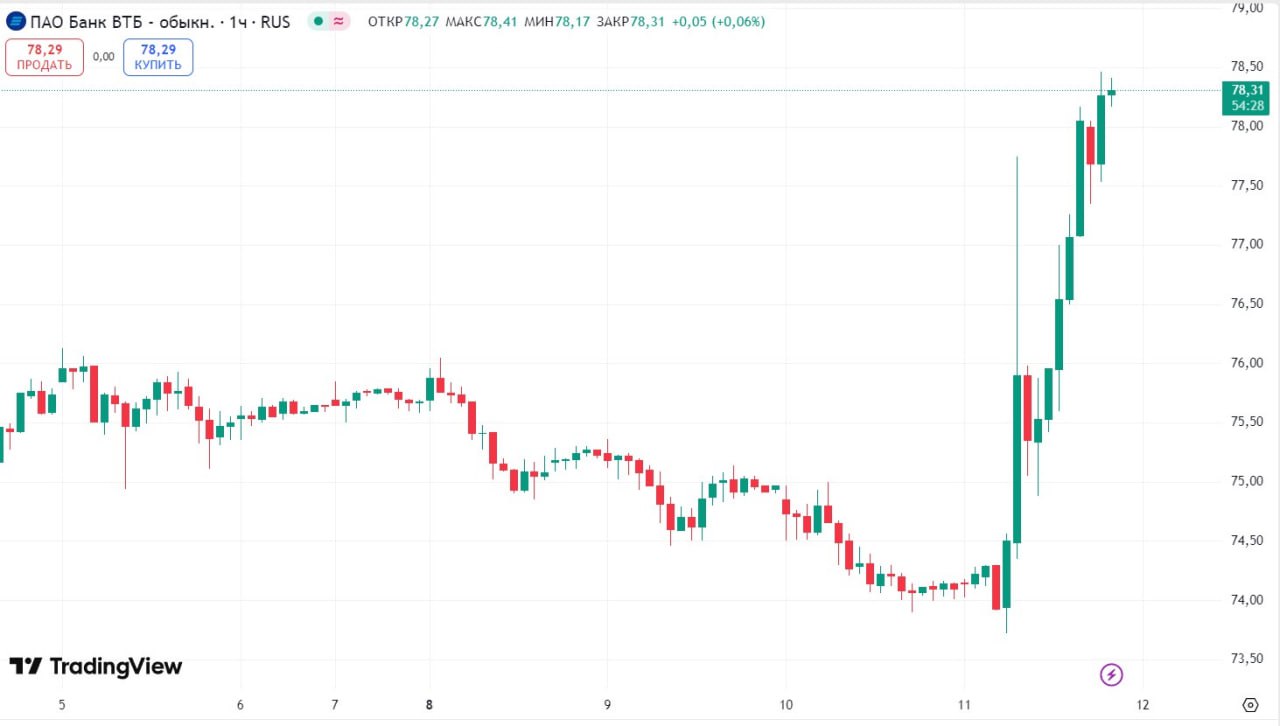Click the VTB bank logo icon

(x=16, y=21)
